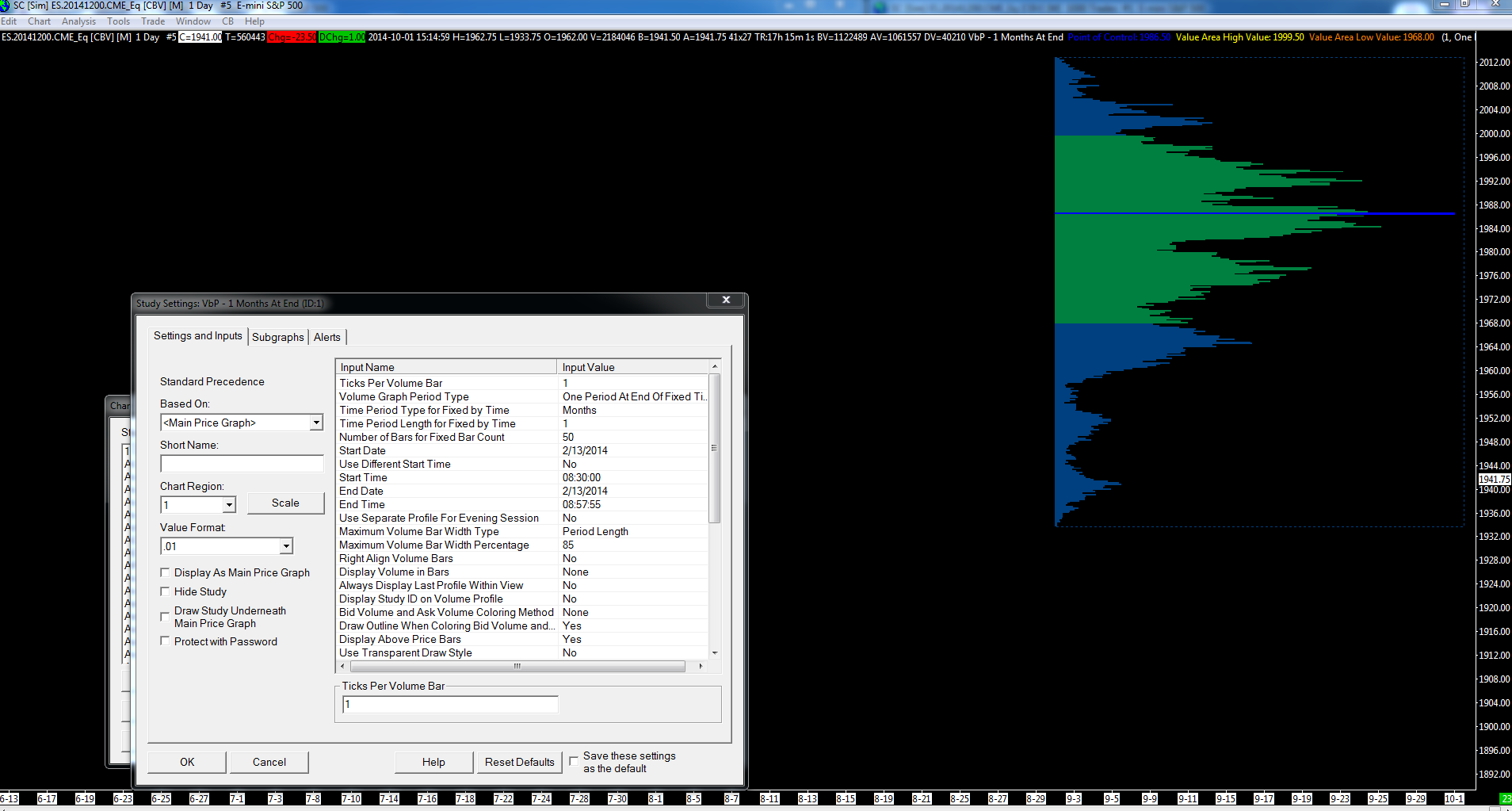The height and width of the screenshot is (811, 1512).
Task: Select the Ticks Per Volume Bar row
Action: point(522,383)
